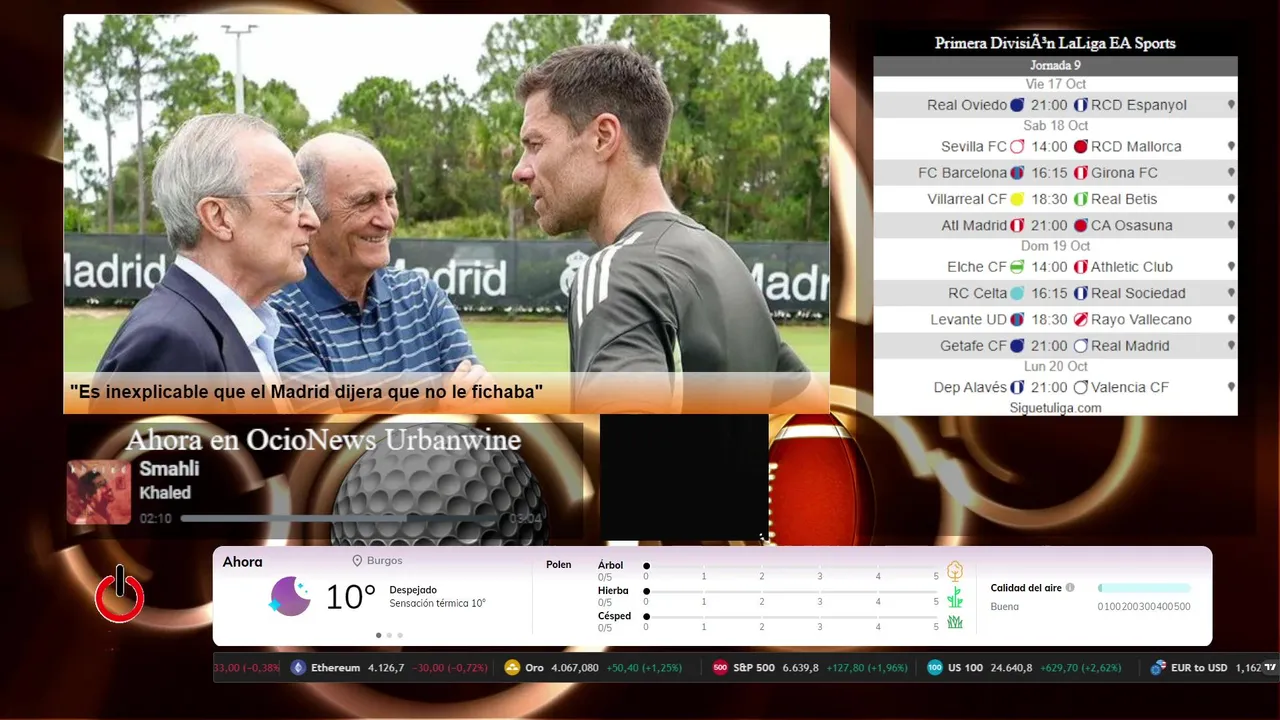Click "Valencia CF" team name
This screenshot has height=720, width=1280.
pos(1130,387)
